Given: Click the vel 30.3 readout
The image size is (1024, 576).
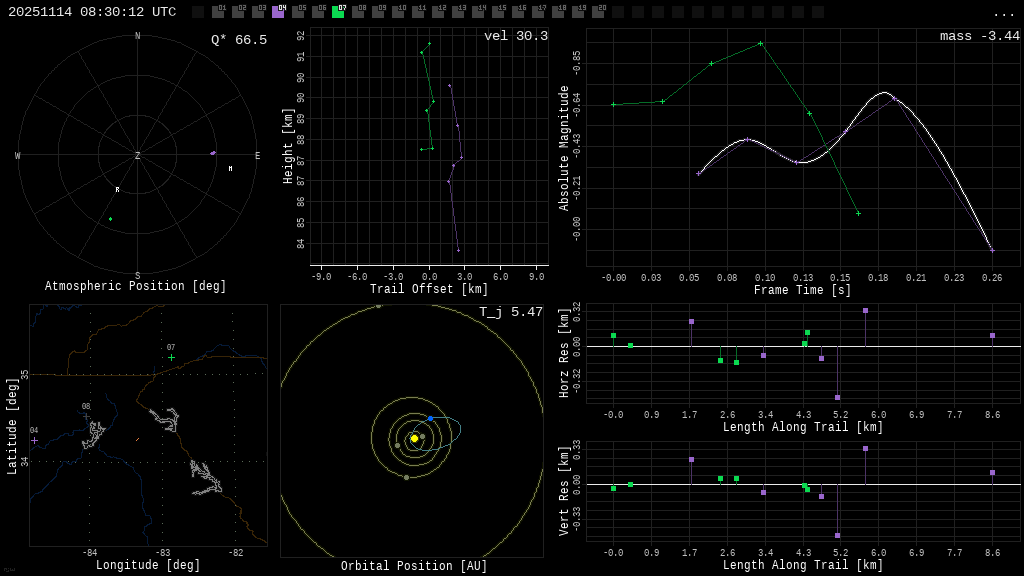Looking at the screenshot, I should (515, 36).
